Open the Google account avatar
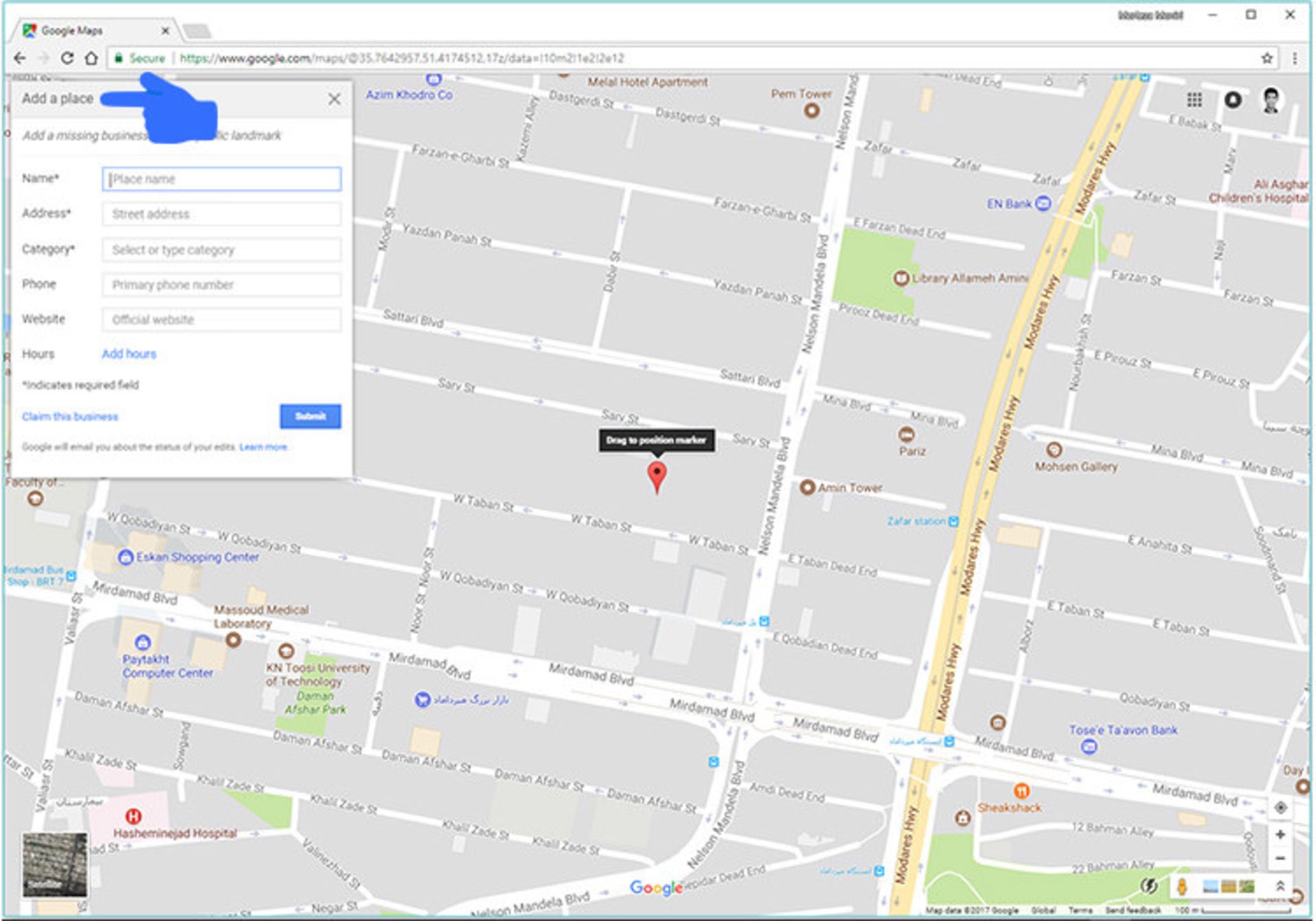The height and width of the screenshot is (921, 1316). click(1271, 100)
